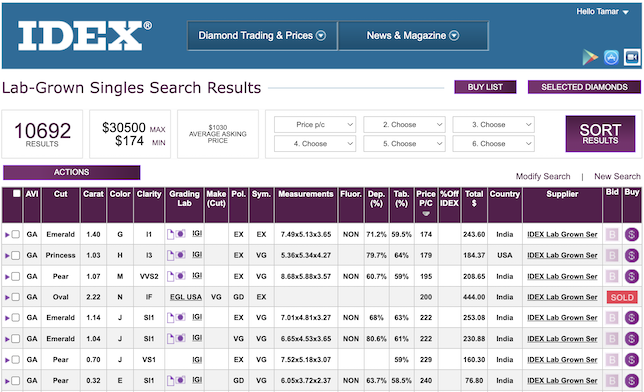Buy the Emerald 1.04 carat diamond
Screen dimensions: 644x392
(x=632, y=339)
